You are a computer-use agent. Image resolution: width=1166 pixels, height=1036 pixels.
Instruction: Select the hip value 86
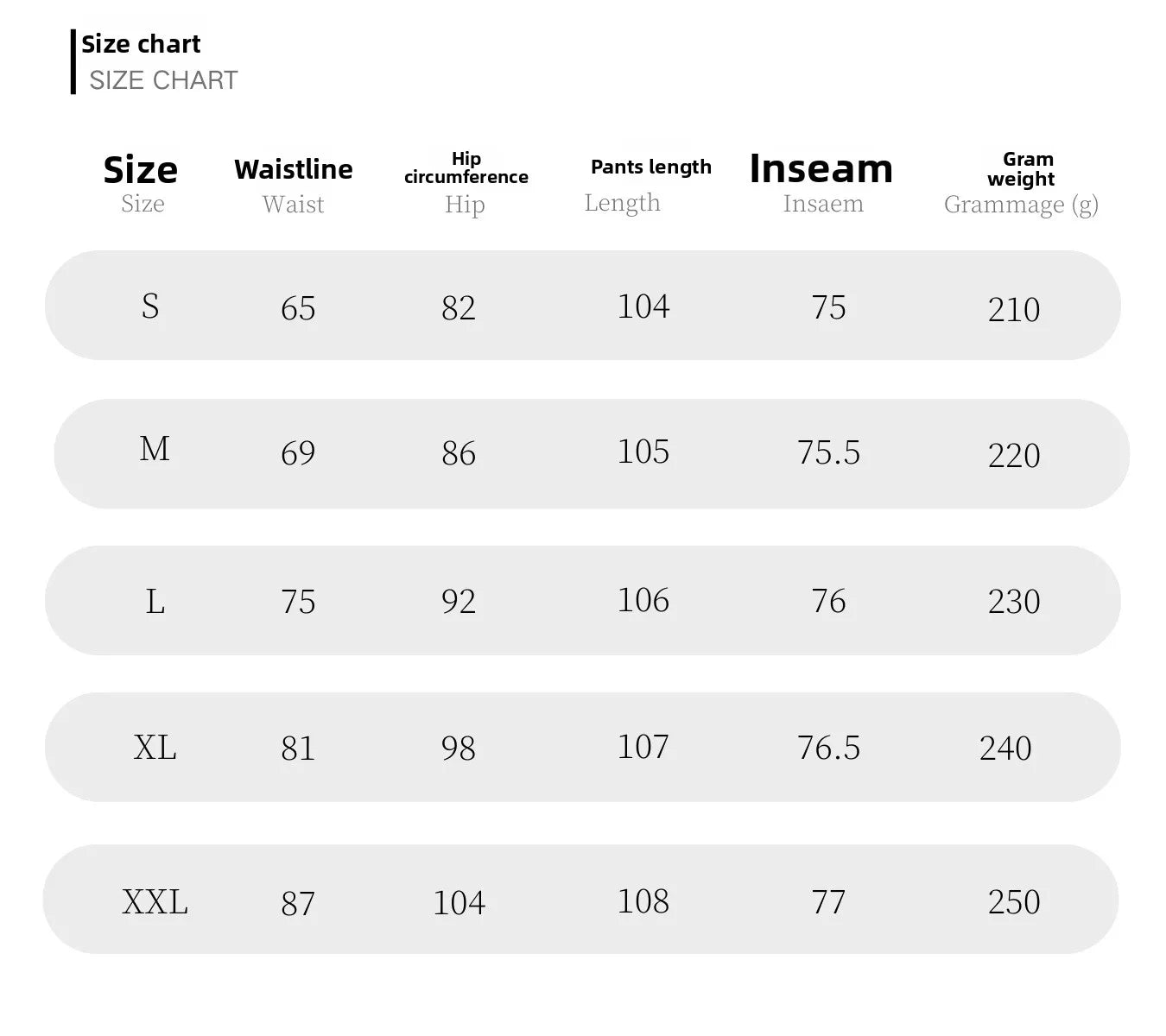point(459,453)
